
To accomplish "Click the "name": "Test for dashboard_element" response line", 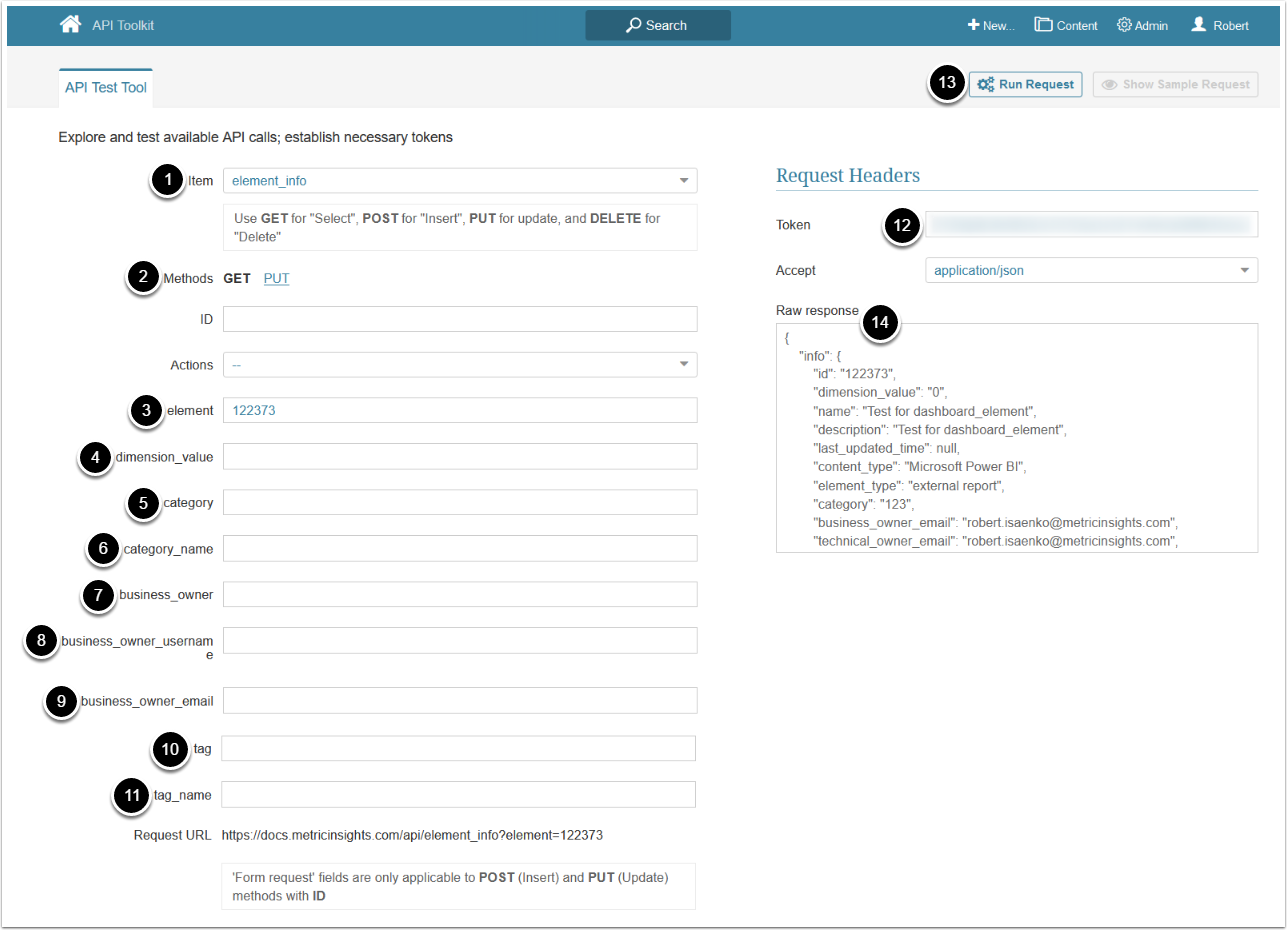I will pos(926,411).
